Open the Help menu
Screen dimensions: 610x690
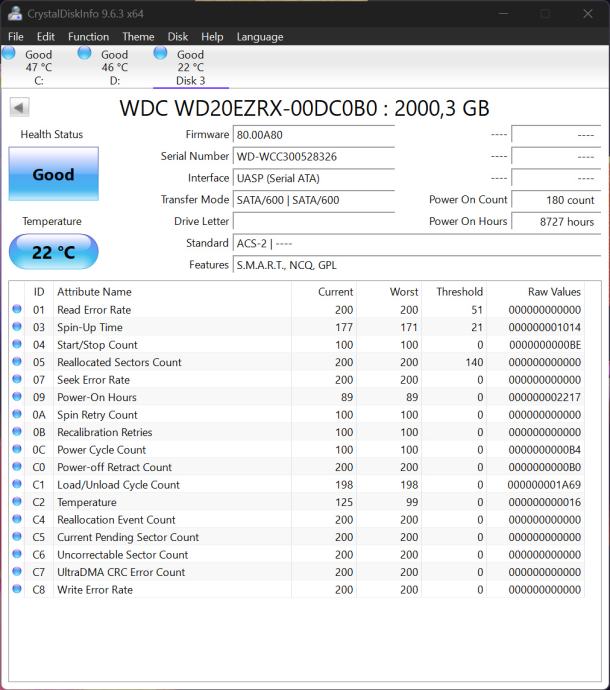[x=212, y=37]
